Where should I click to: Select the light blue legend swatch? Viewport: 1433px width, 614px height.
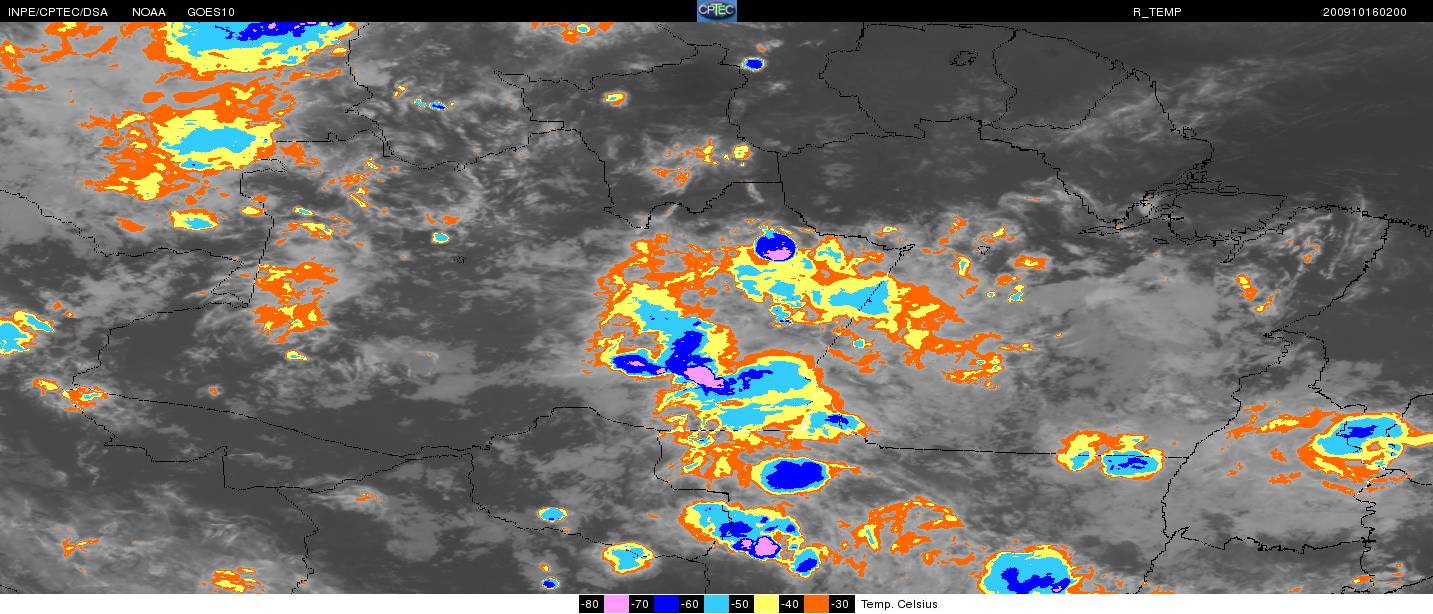(x=716, y=604)
